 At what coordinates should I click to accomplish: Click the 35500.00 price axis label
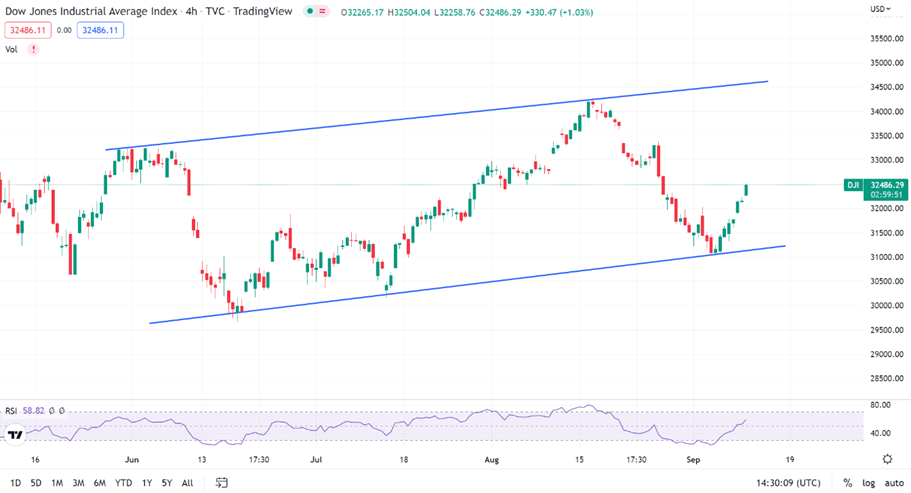[x=887, y=38]
